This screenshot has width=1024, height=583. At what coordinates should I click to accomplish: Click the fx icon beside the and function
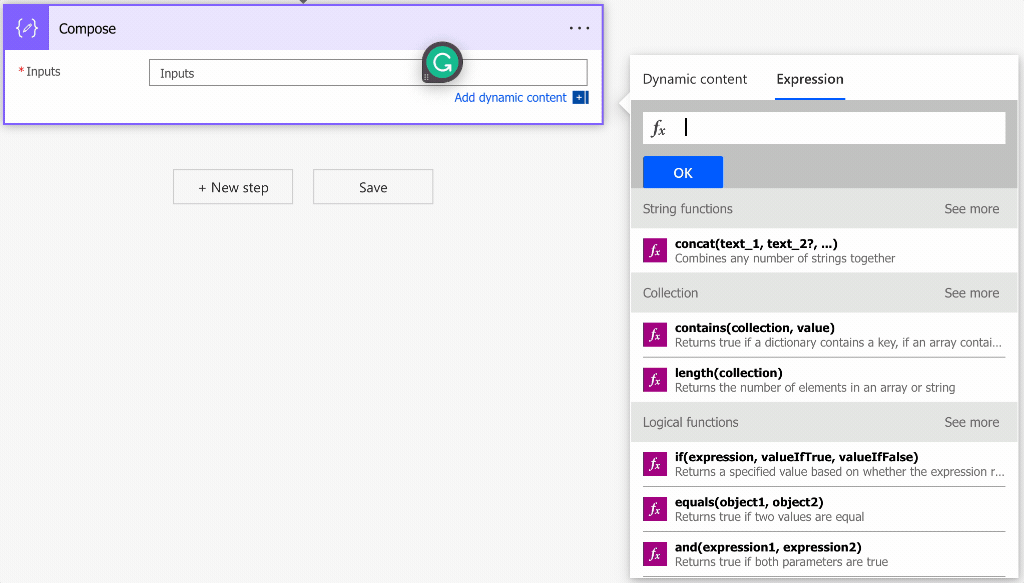click(x=655, y=554)
